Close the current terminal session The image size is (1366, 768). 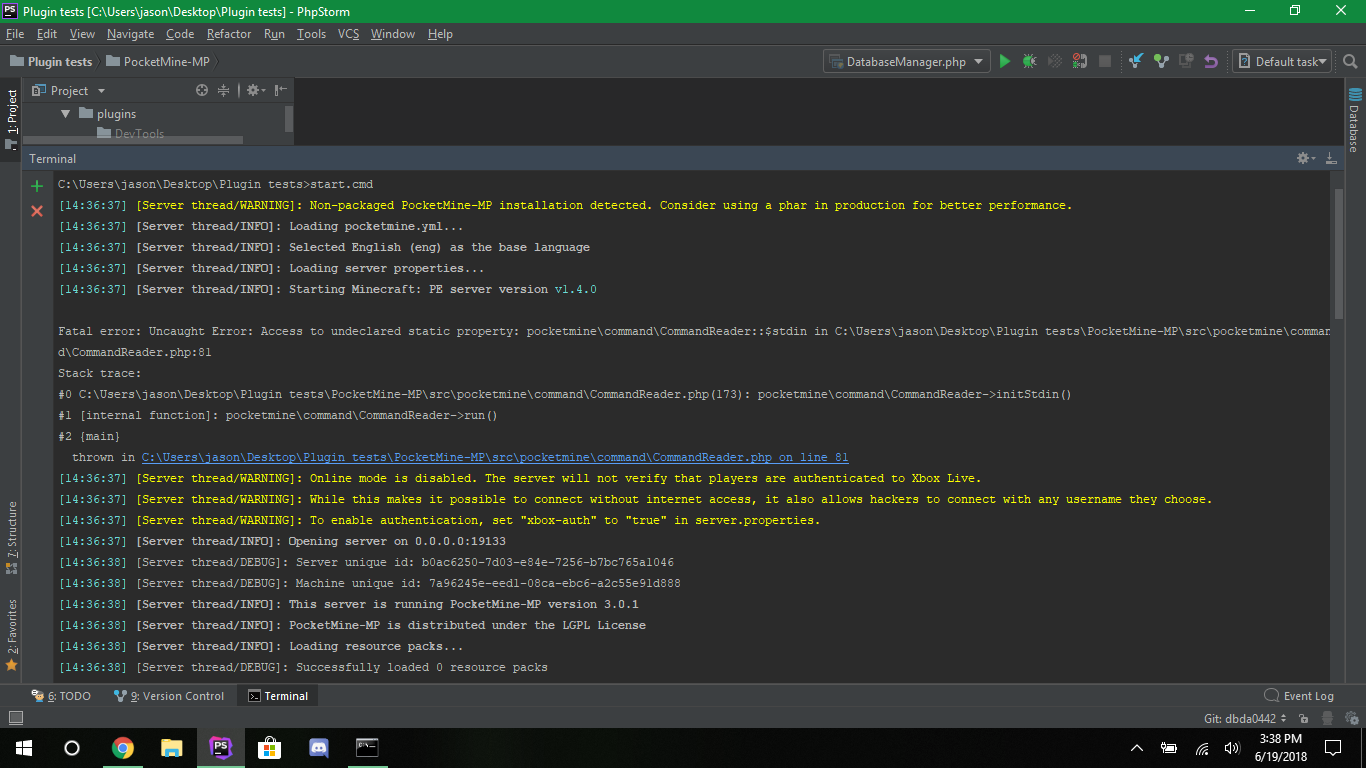pyautogui.click(x=36, y=211)
